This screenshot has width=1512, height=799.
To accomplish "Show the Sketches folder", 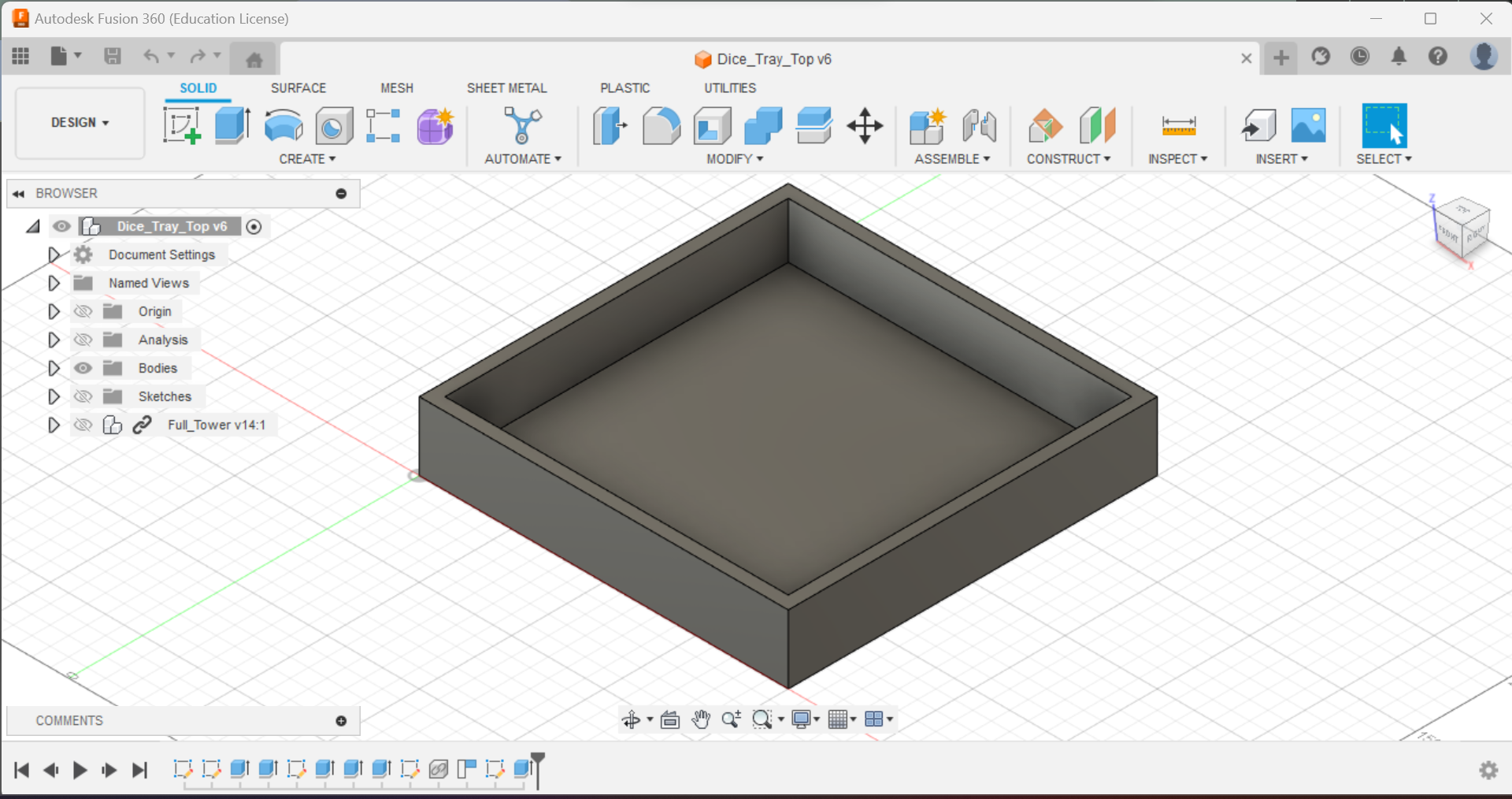I will (x=83, y=396).
